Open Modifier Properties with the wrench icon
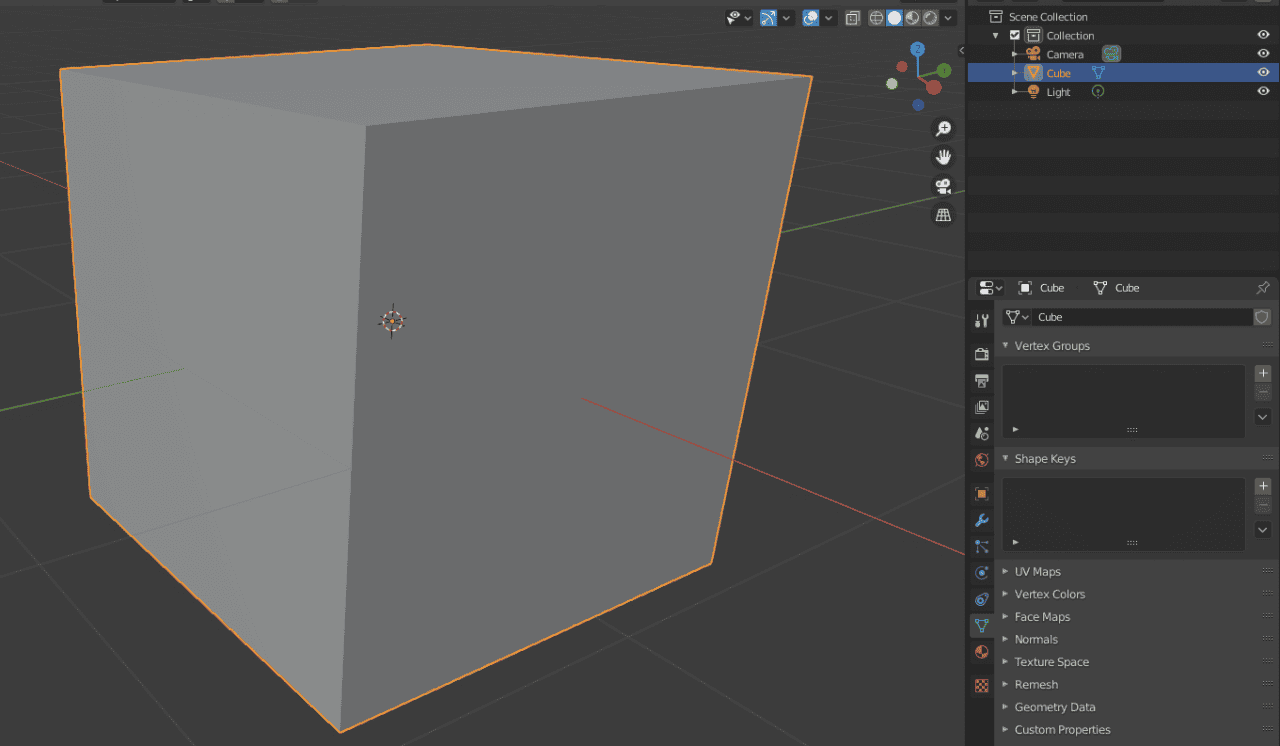The height and width of the screenshot is (746, 1280). tap(981, 520)
